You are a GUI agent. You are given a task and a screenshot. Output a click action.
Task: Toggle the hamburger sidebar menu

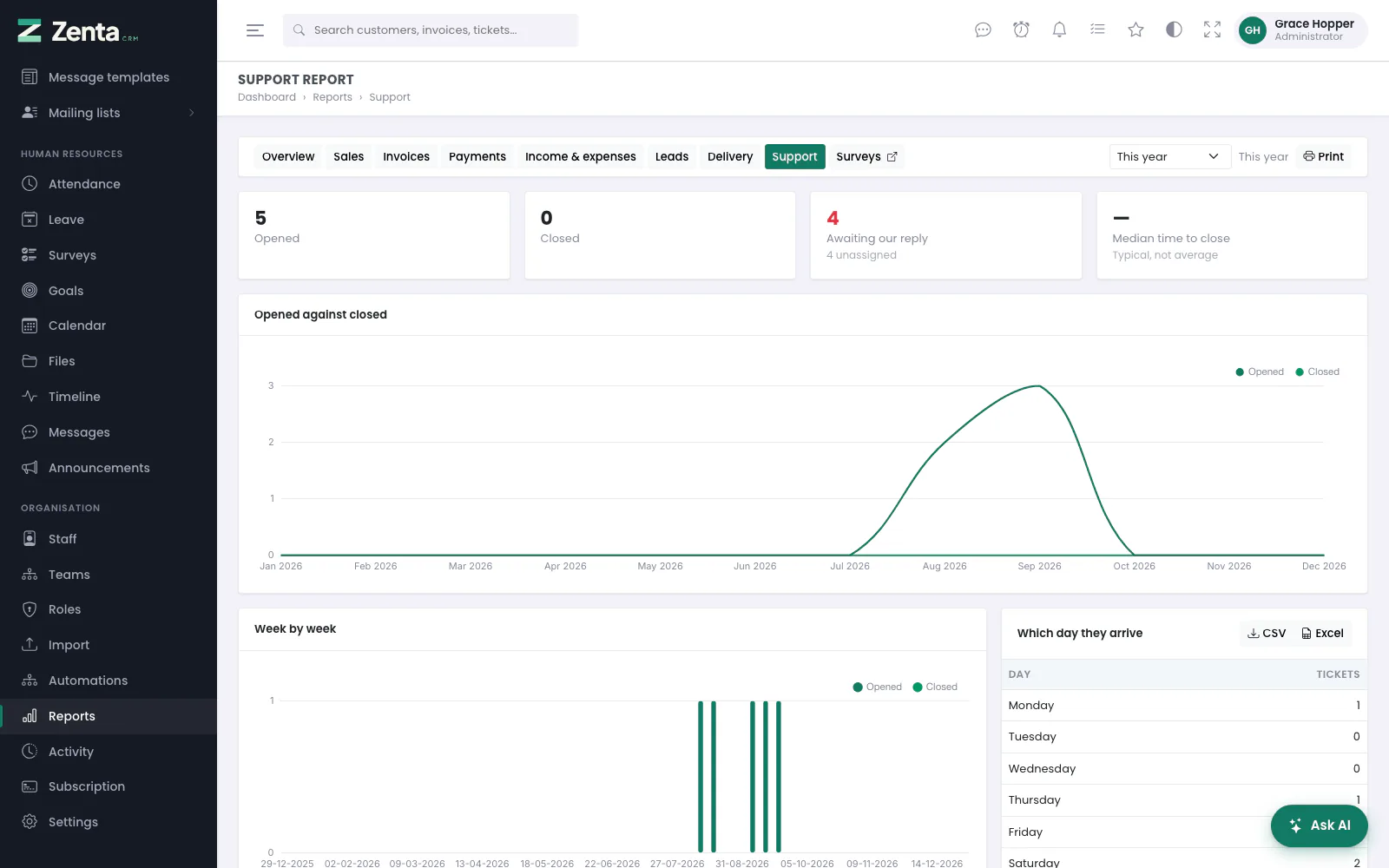pos(254,30)
